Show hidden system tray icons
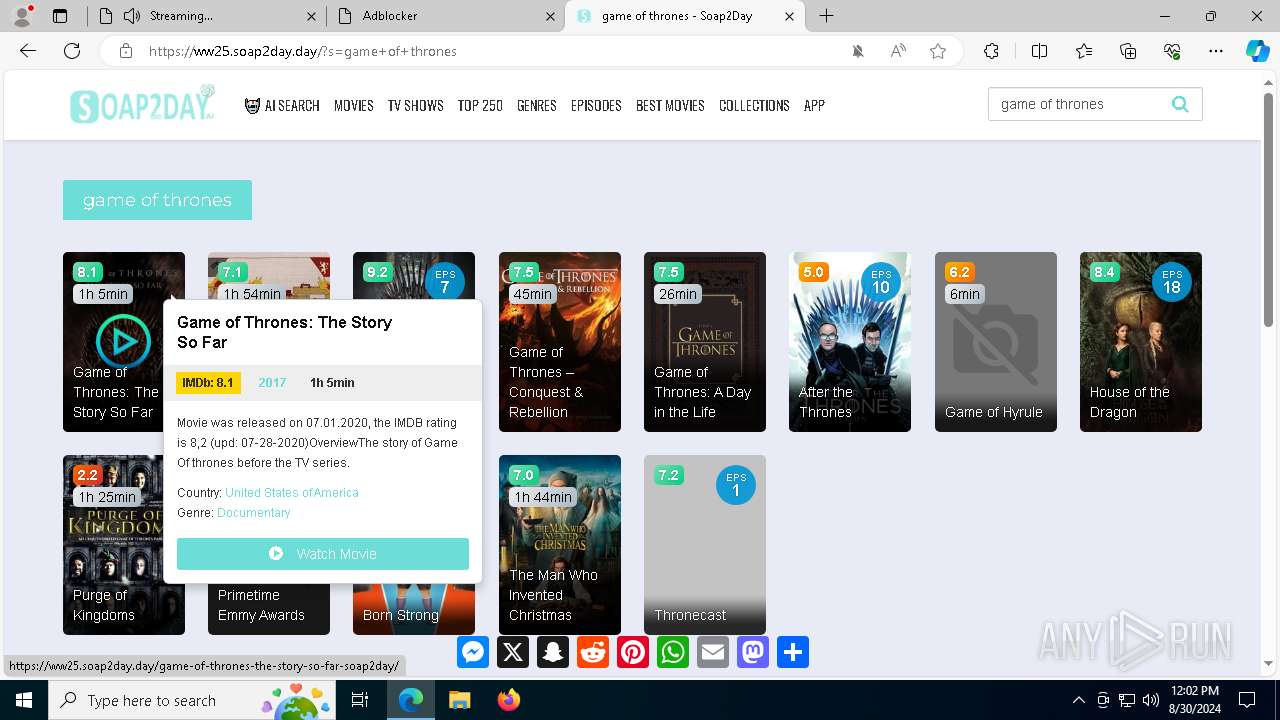Viewport: 1280px width, 720px height. (x=1078, y=700)
